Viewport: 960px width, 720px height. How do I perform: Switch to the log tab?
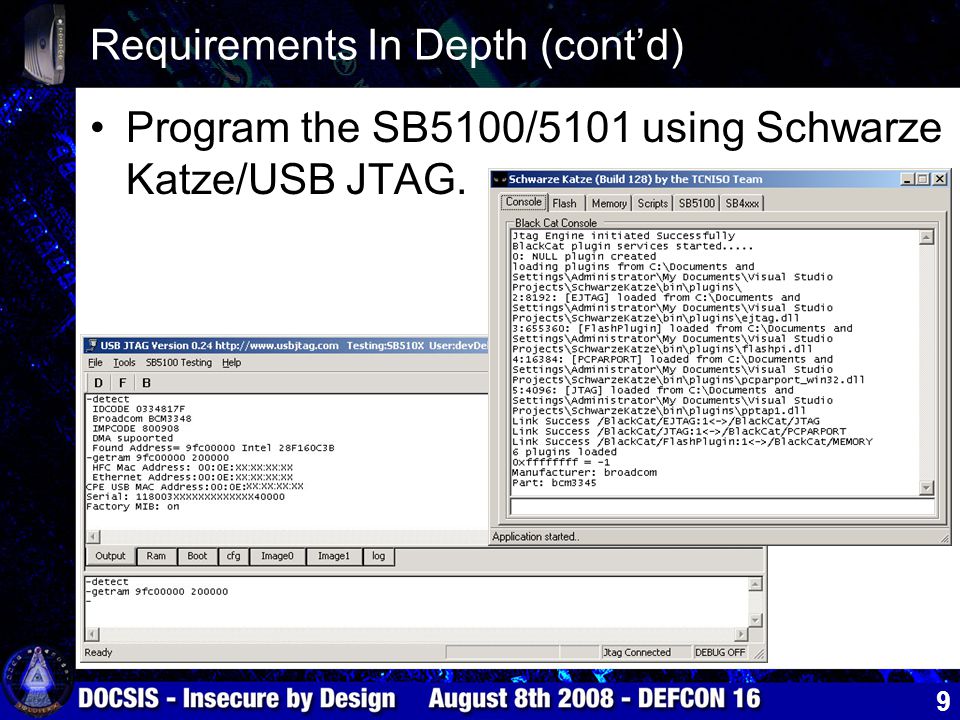coord(378,556)
